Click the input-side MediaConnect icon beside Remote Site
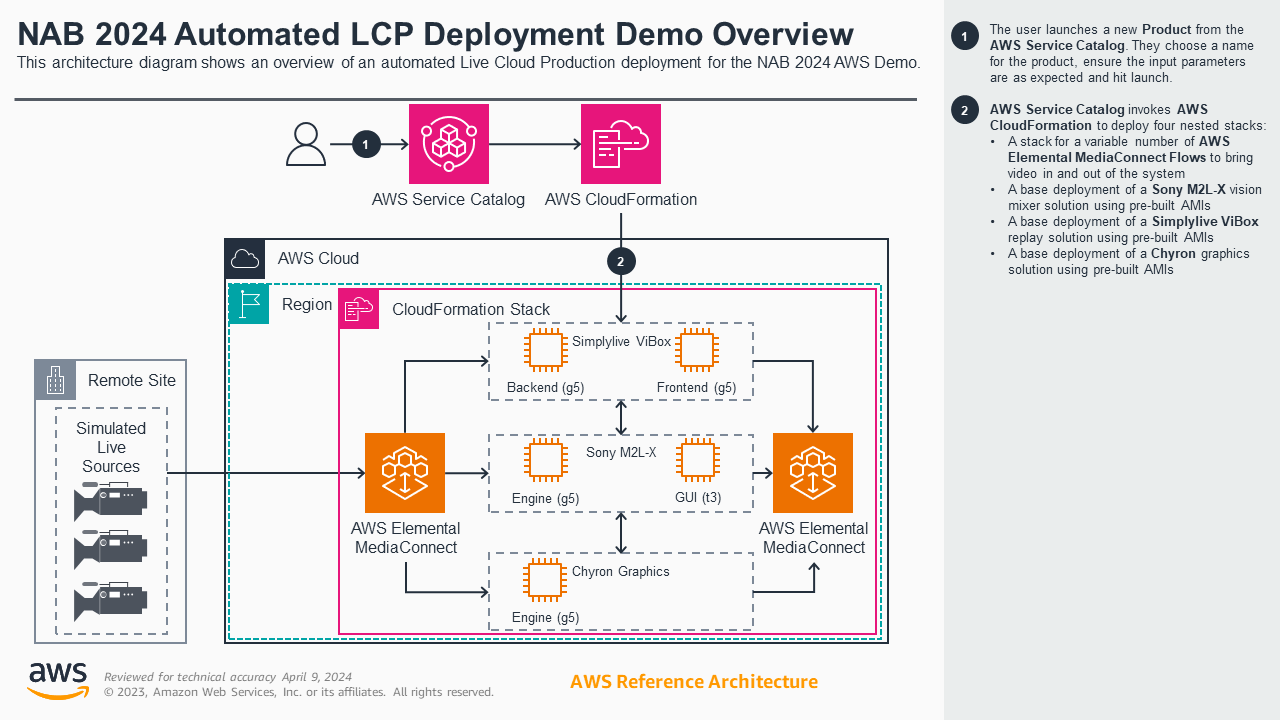The image size is (1280, 720). point(405,473)
